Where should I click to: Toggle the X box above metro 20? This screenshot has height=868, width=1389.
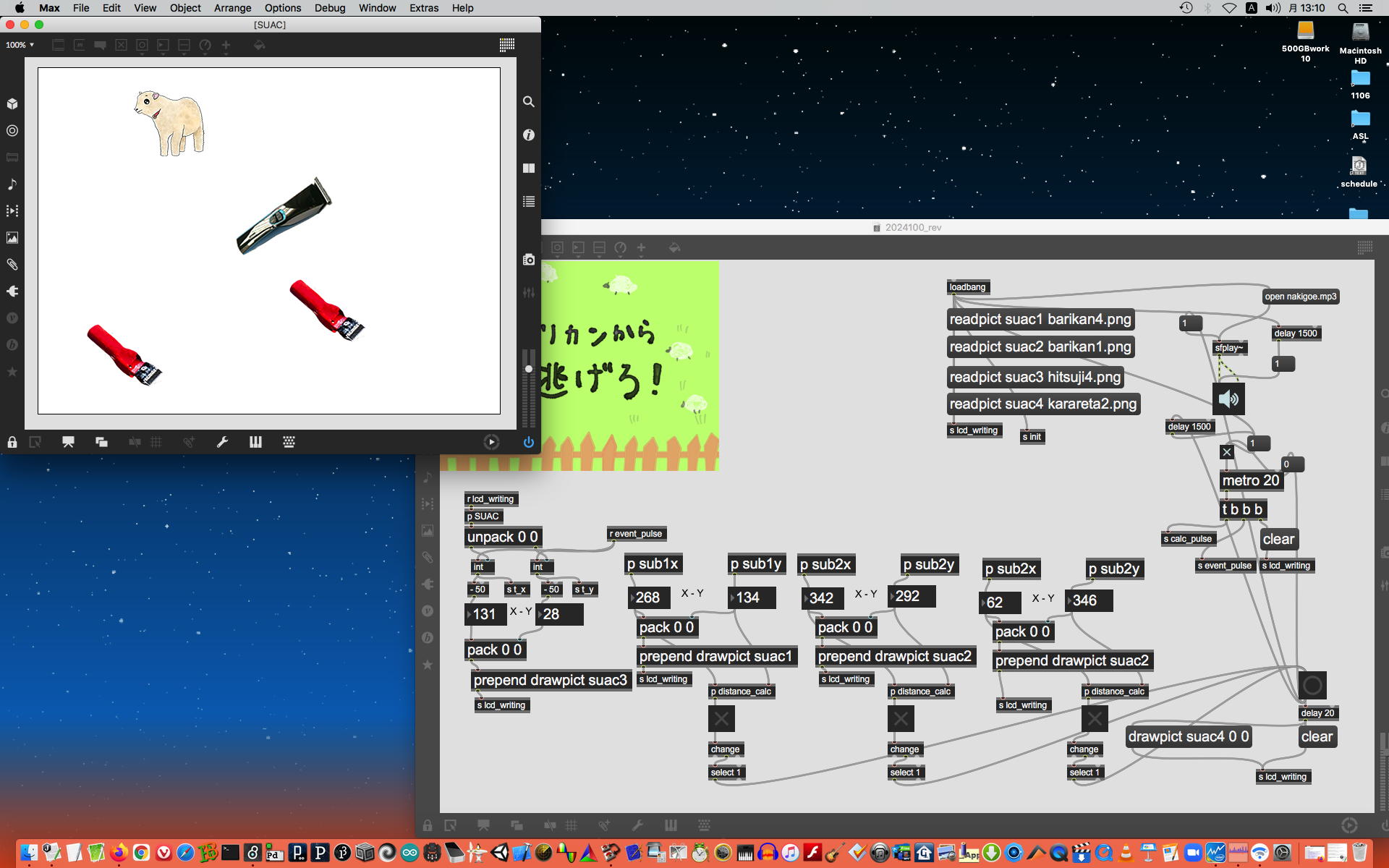pyautogui.click(x=1227, y=452)
